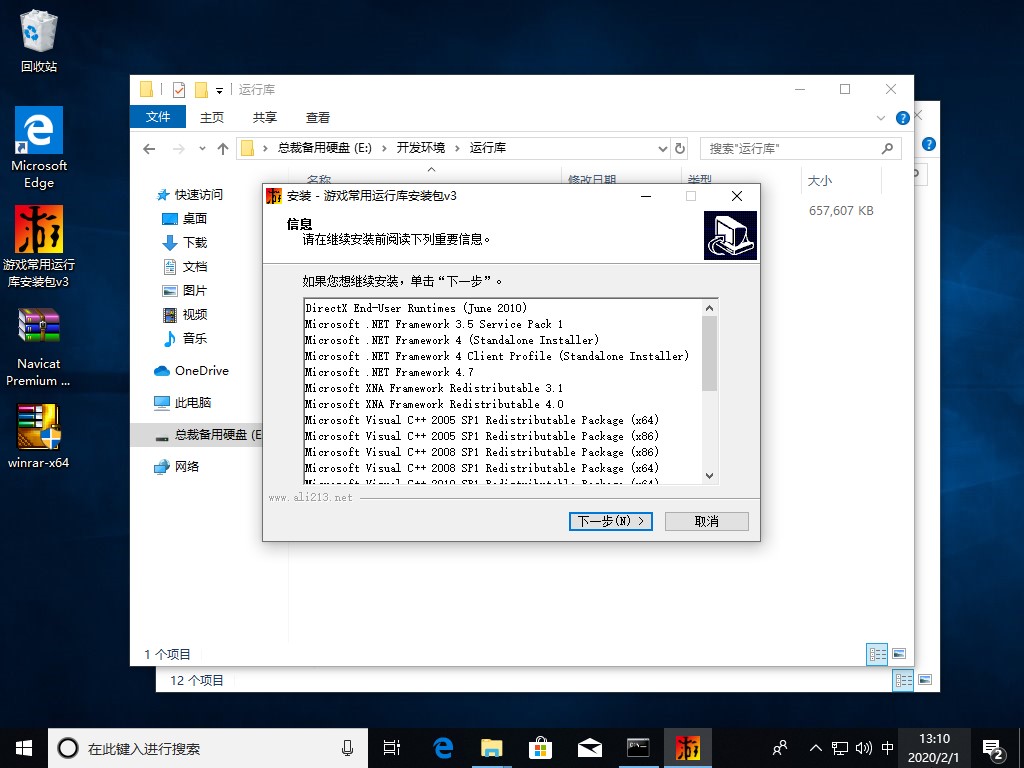
Task: Click breadcrumb arrow after 开发环境
Action: click(x=457, y=148)
